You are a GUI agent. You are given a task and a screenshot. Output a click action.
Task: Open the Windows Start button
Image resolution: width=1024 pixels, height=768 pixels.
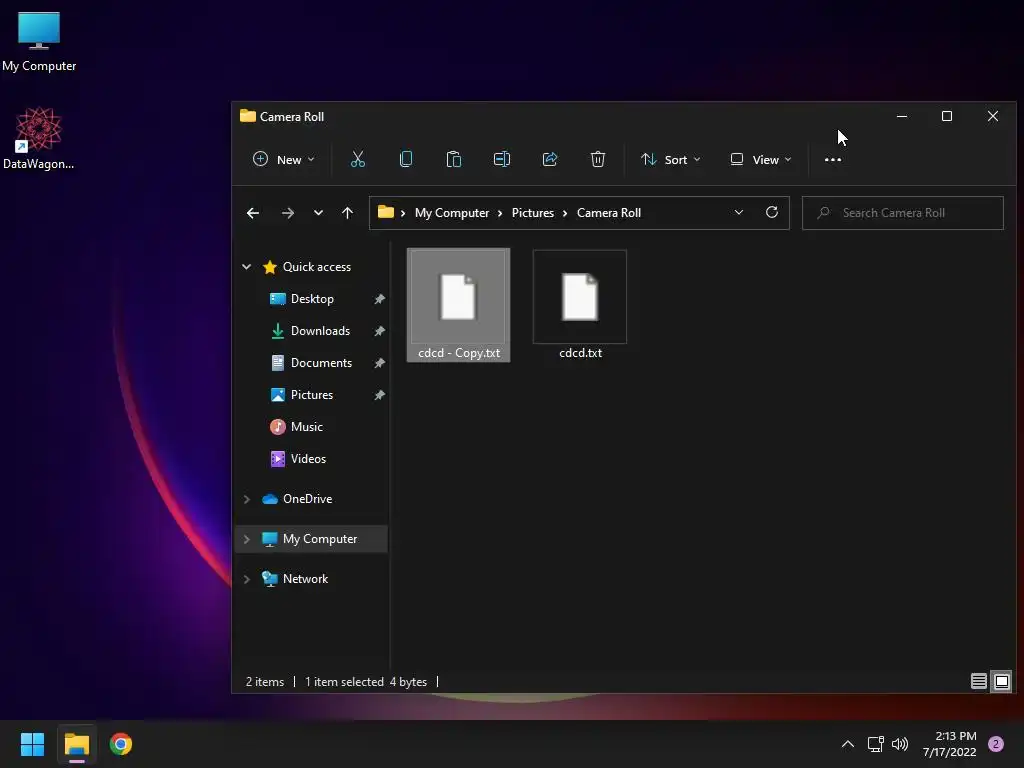32,744
